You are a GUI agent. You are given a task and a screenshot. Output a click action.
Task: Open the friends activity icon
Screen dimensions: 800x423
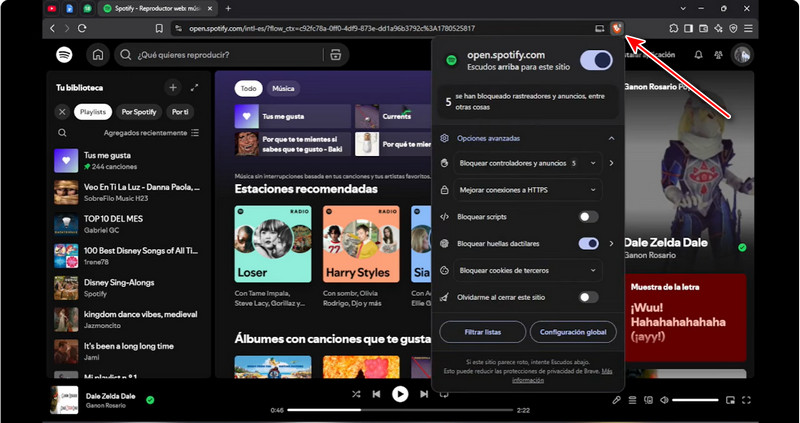[x=719, y=55]
